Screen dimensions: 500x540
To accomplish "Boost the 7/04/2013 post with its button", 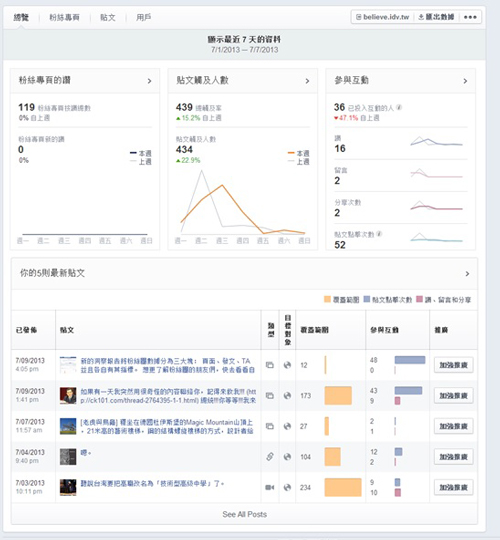I will click(454, 457).
